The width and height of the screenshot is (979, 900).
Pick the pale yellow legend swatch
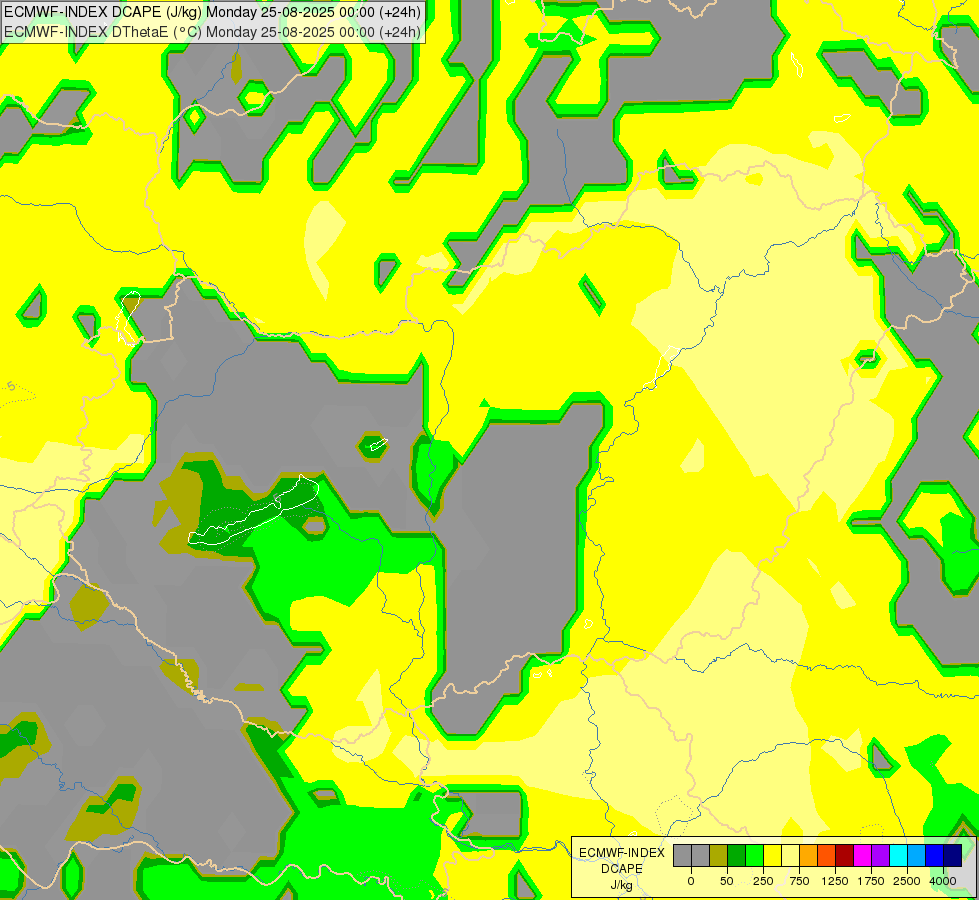point(790,855)
